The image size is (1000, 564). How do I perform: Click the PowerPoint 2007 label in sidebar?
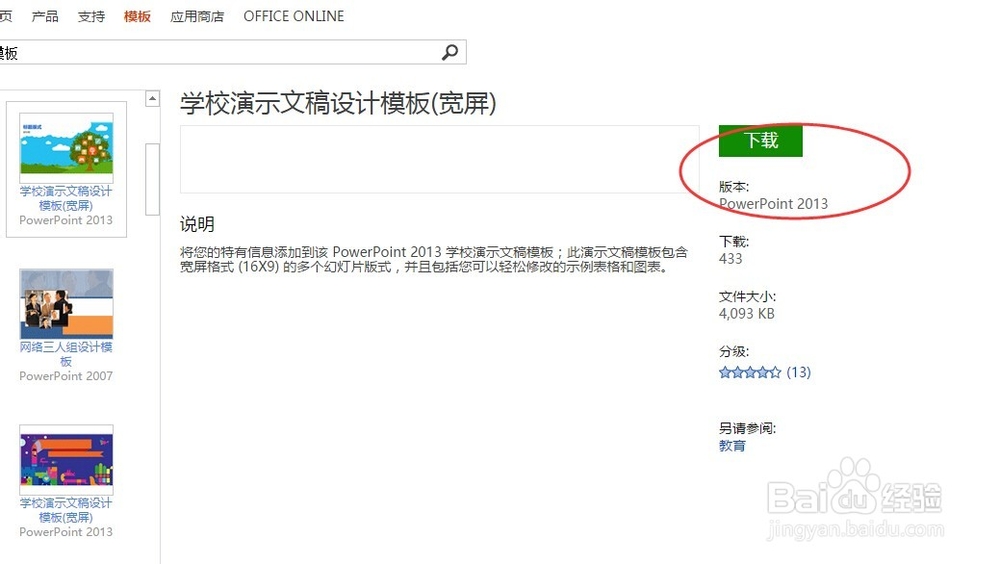coord(66,376)
